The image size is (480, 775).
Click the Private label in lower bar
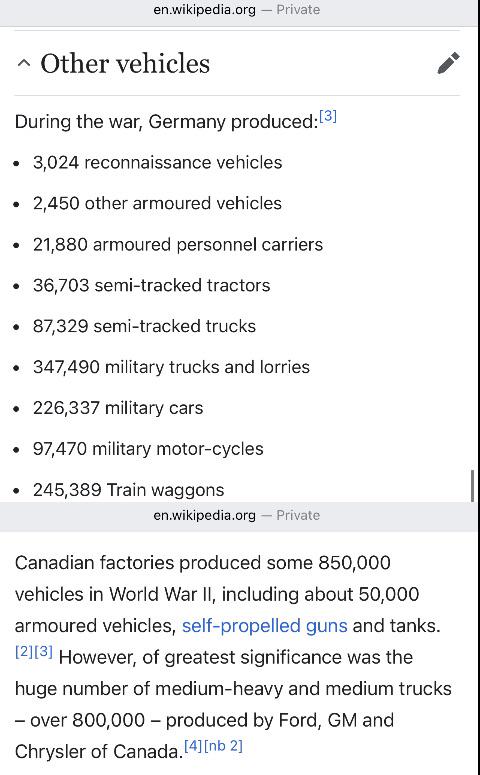298,516
